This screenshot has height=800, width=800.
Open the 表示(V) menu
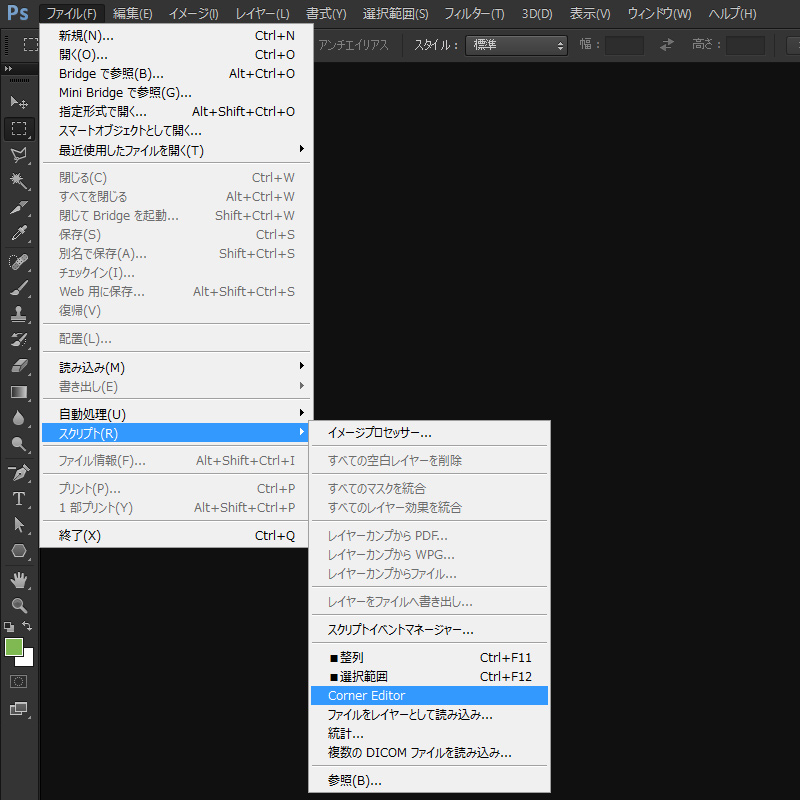590,13
